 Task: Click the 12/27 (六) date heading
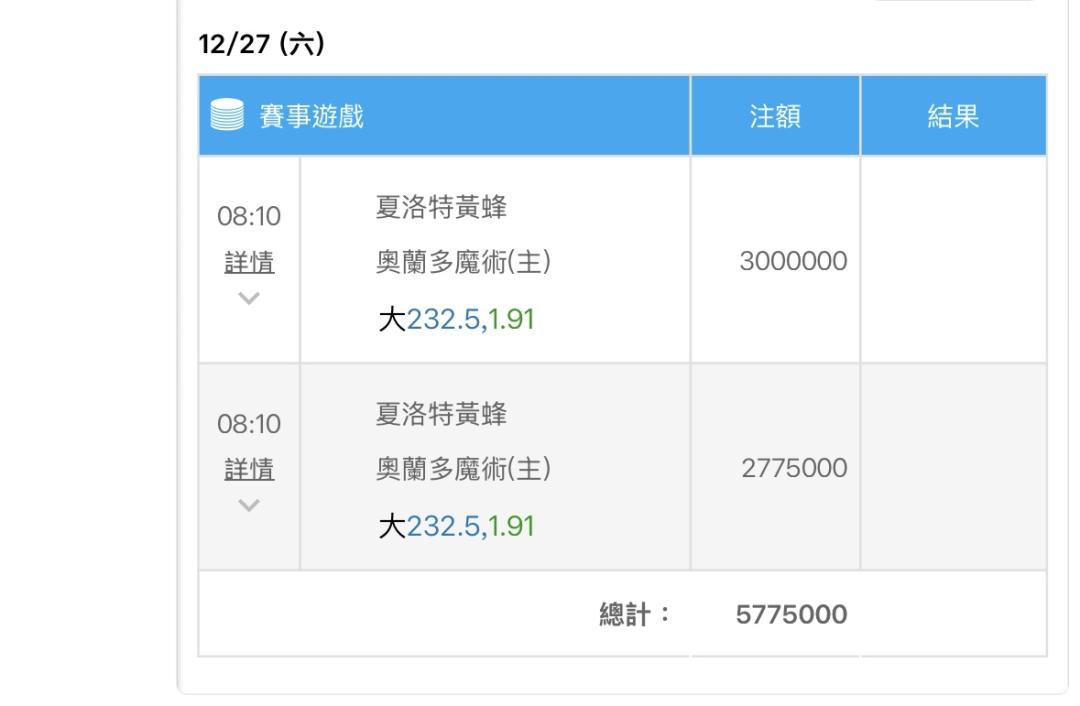pos(261,45)
